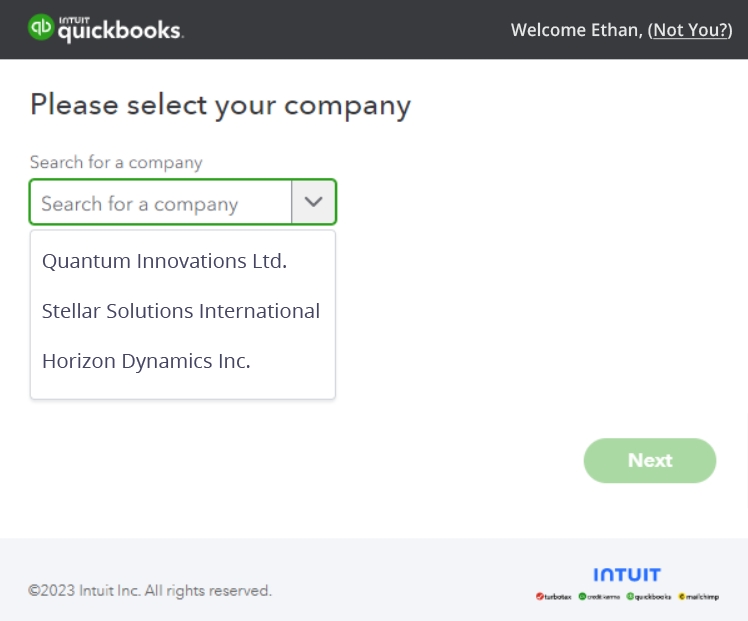The width and height of the screenshot is (748, 621).
Task: Pick Horizon Dynamics Inc. company
Action: tap(146, 361)
